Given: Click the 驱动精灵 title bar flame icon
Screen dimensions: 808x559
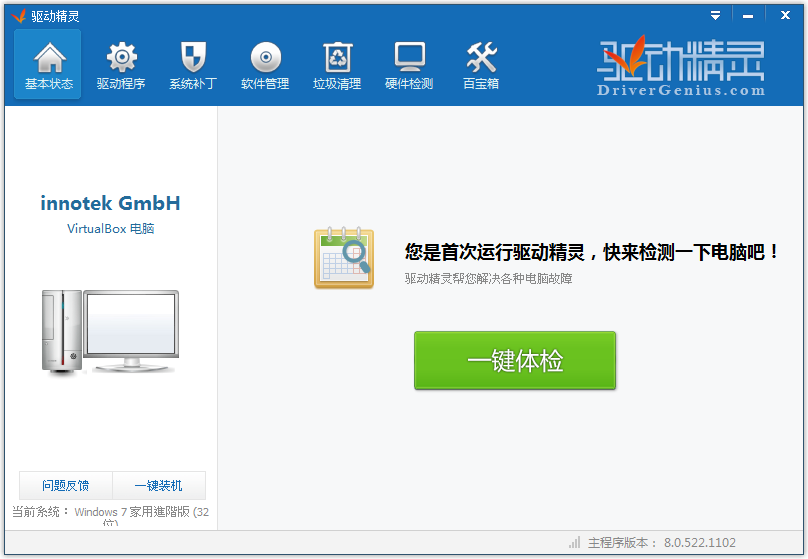Looking at the screenshot, I should click(x=19, y=16).
